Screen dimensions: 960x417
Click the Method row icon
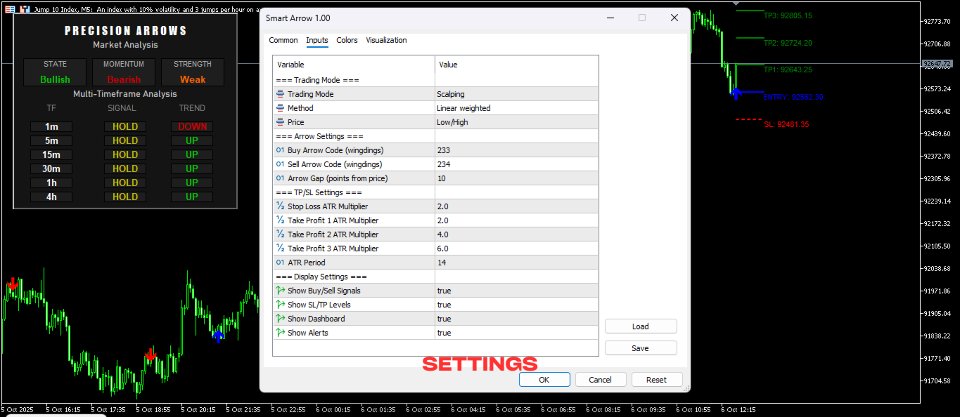coord(280,108)
